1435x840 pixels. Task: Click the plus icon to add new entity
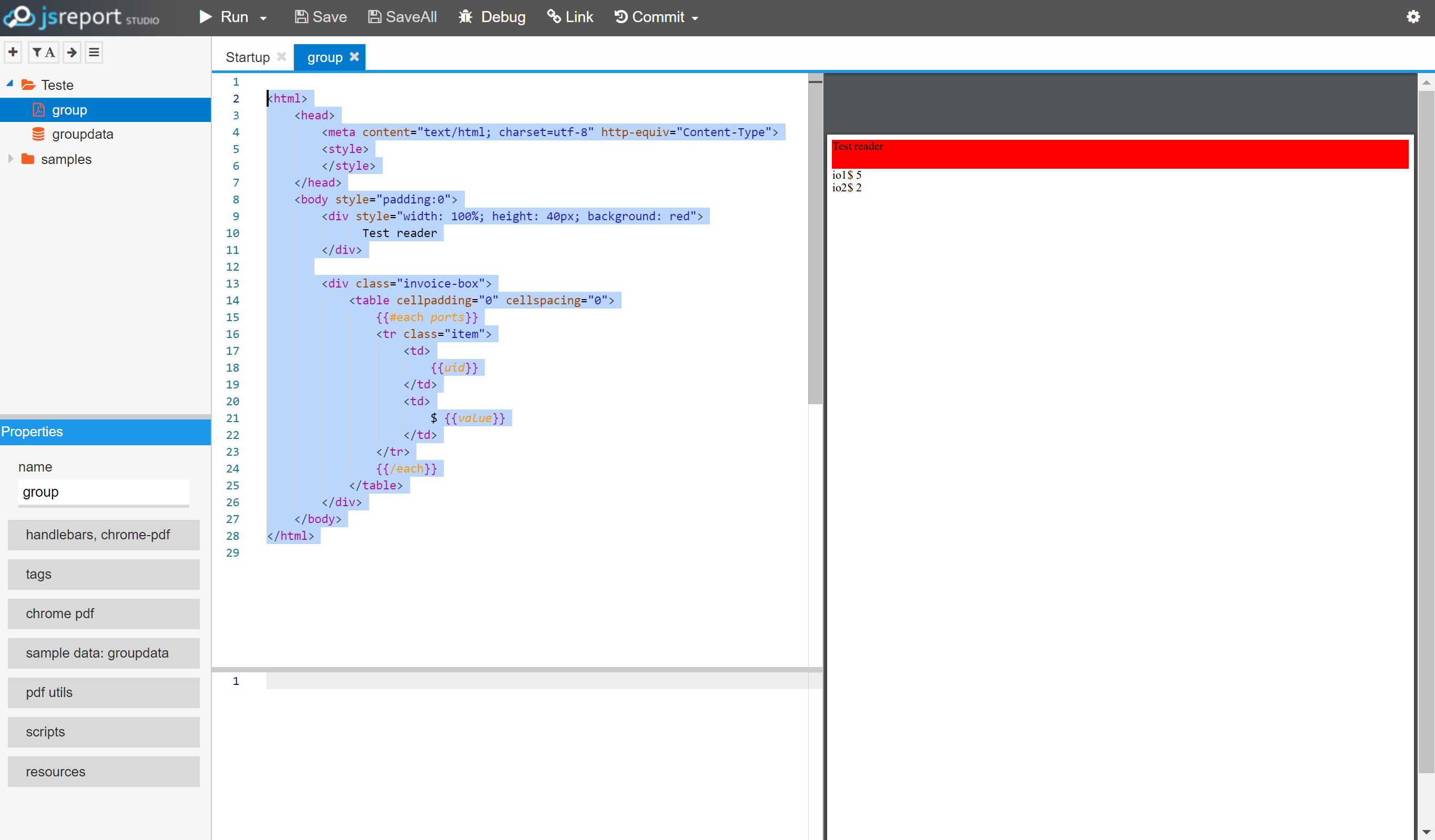click(x=13, y=52)
